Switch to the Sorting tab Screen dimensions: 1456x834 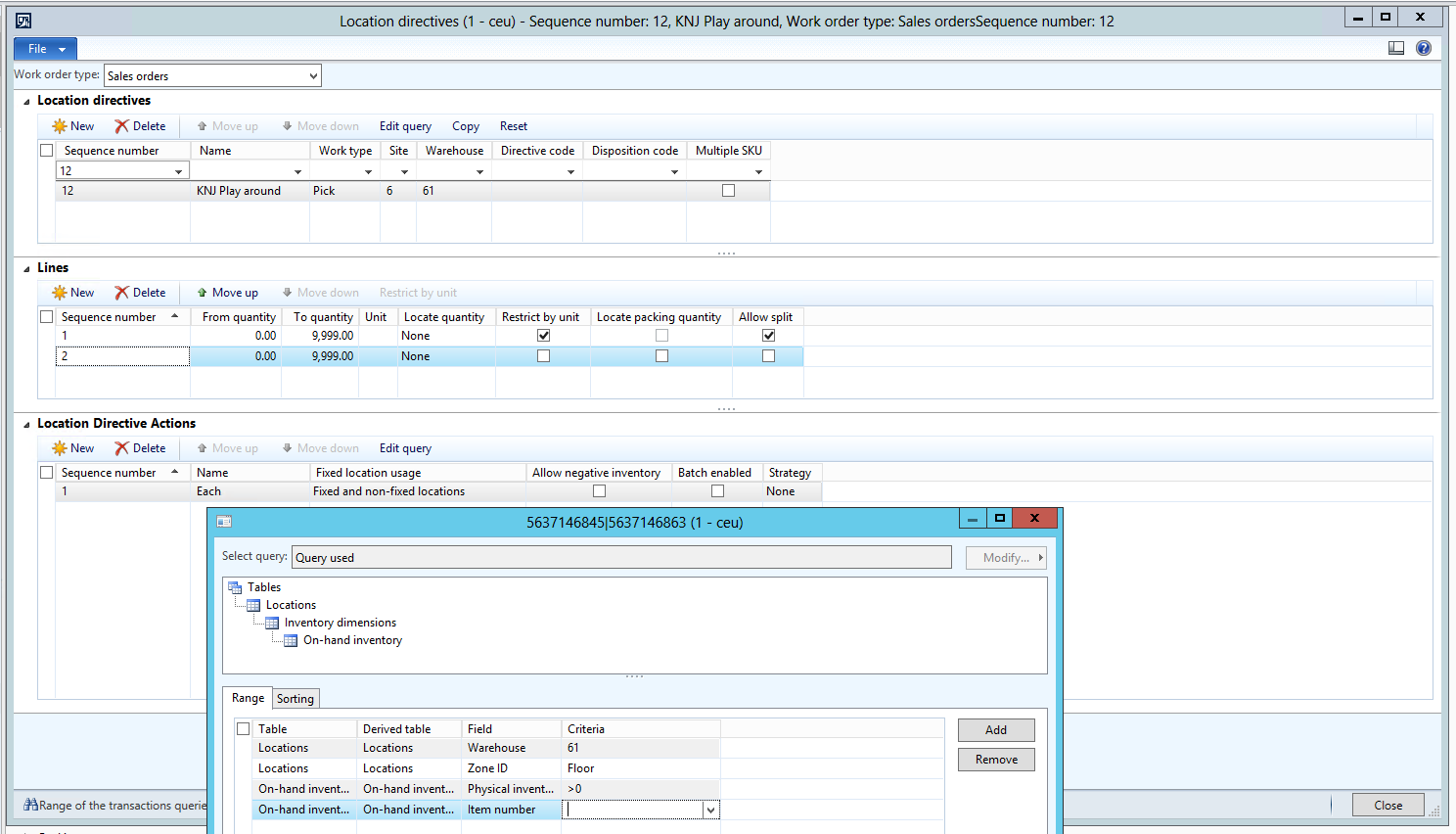click(295, 699)
